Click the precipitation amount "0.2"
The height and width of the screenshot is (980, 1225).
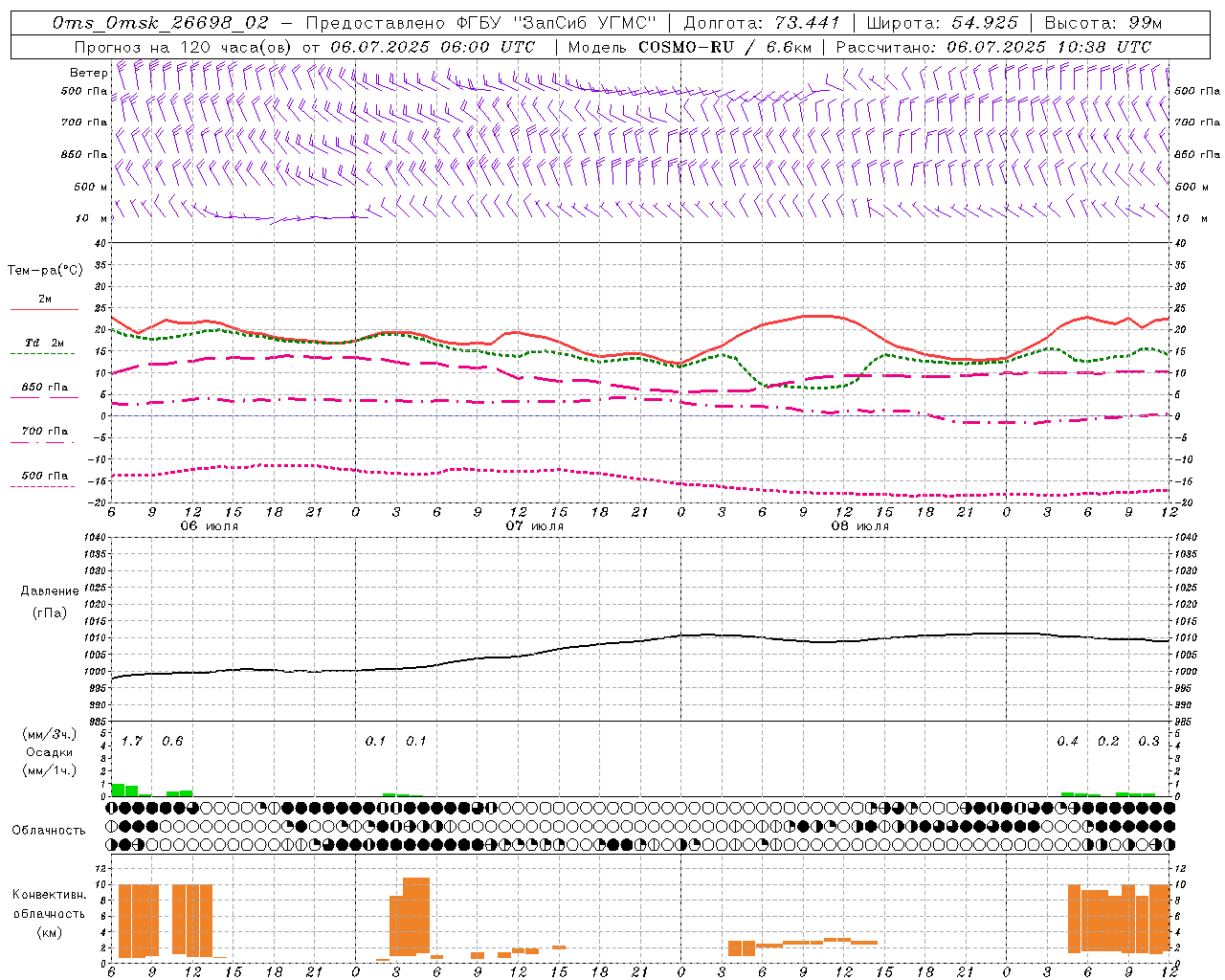pyautogui.click(x=1108, y=741)
